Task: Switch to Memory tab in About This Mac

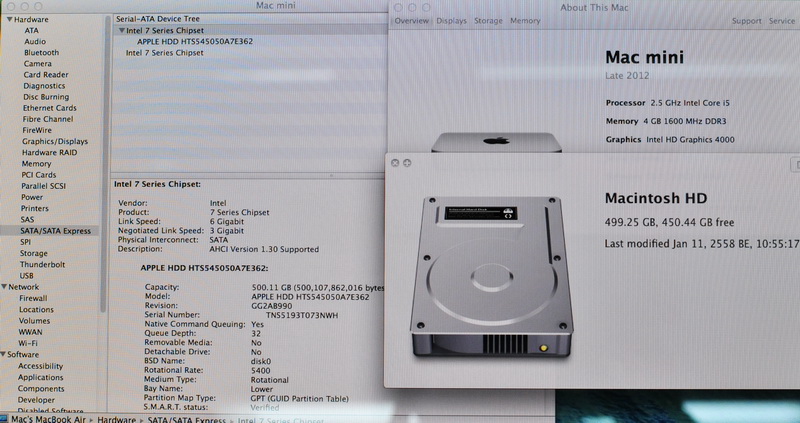Action: click(524, 21)
